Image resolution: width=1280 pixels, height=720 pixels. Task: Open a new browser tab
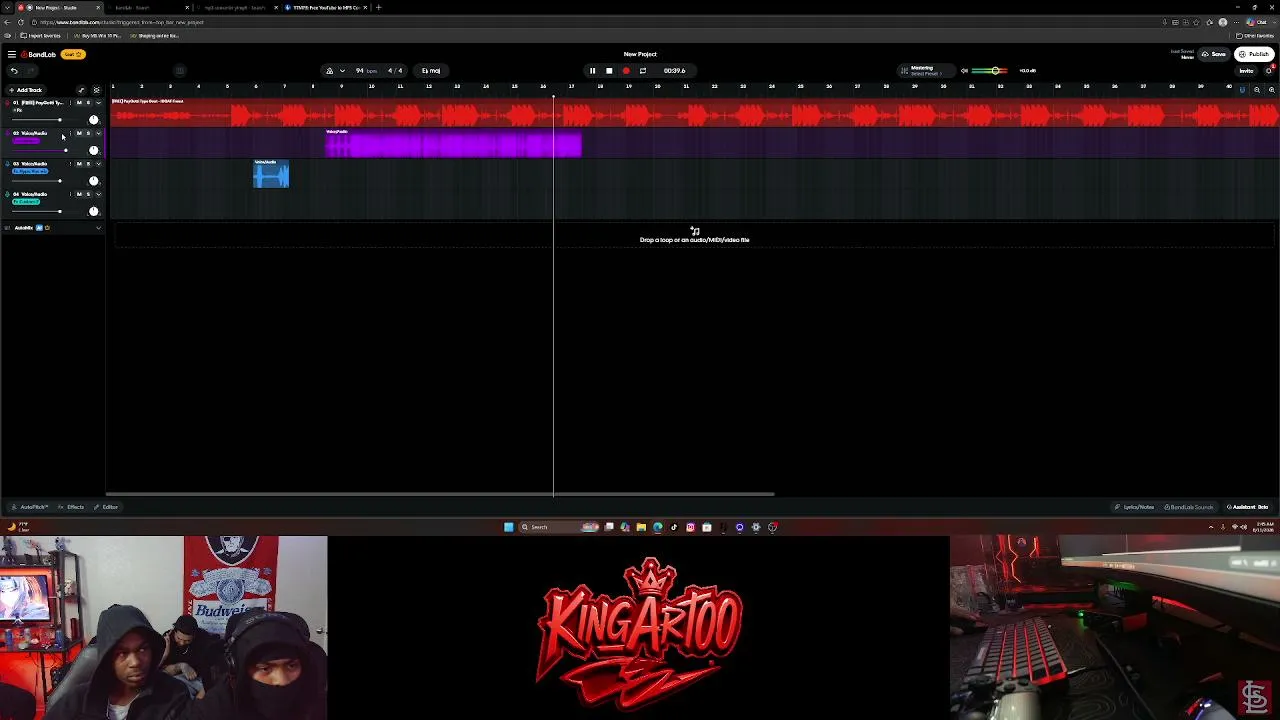(x=378, y=7)
